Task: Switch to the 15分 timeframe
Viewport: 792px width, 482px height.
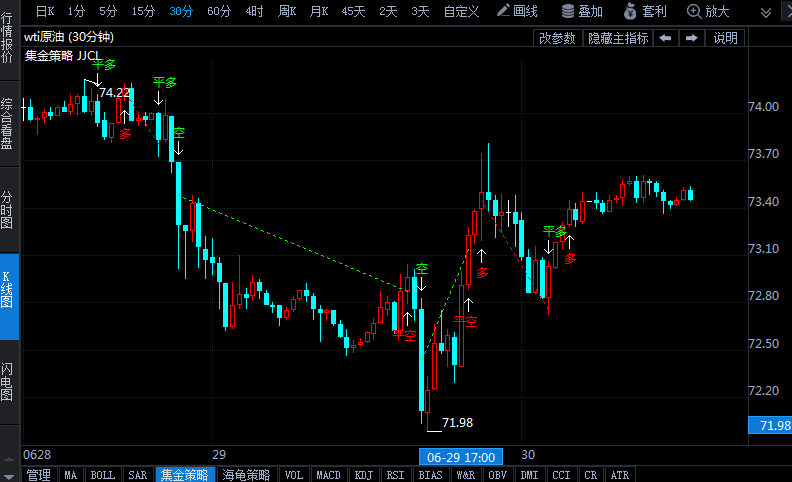Action: click(x=143, y=11)
